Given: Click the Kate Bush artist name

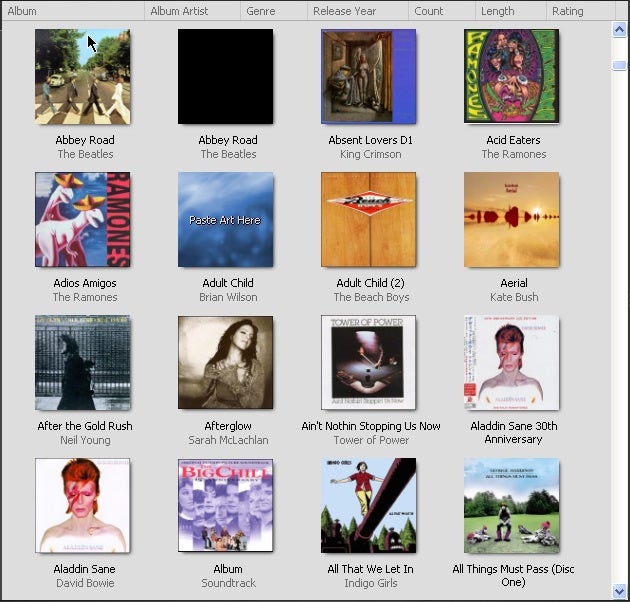Looking at the screenshot, I should pyautogui.click(x=514, y=297).
